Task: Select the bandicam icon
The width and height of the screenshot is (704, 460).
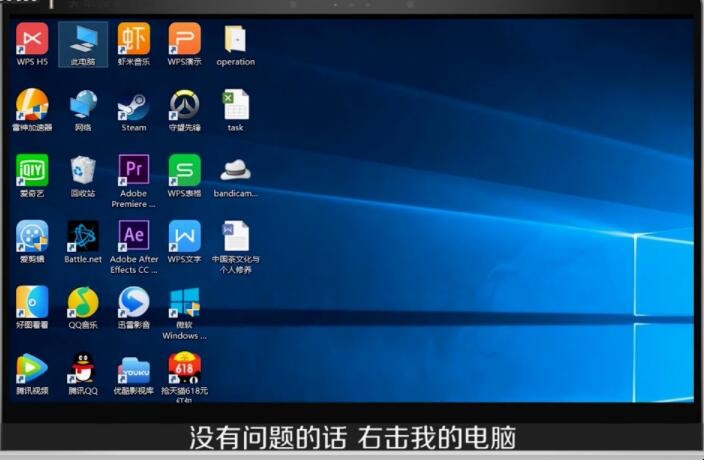Action: [235, 171]
